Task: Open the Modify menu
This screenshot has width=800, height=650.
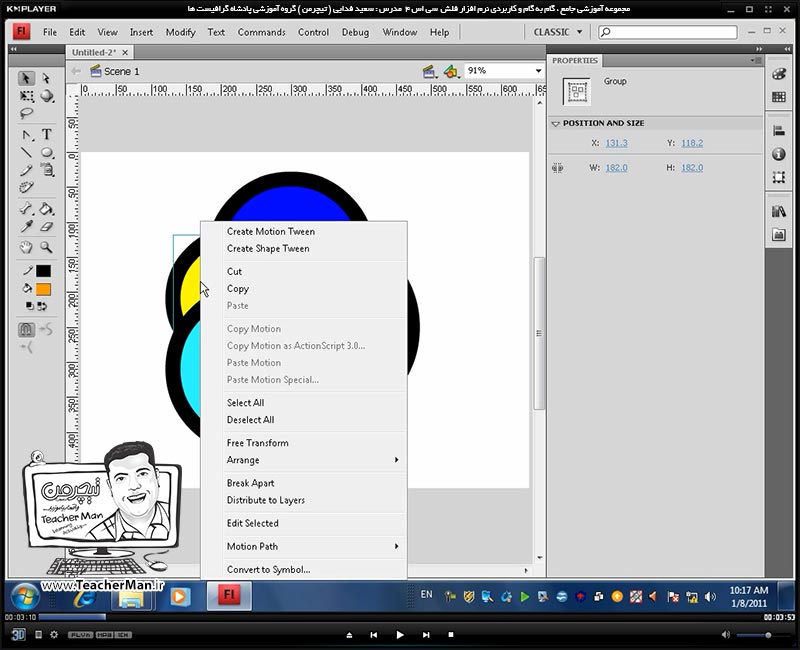Action: tap(180, 32)
